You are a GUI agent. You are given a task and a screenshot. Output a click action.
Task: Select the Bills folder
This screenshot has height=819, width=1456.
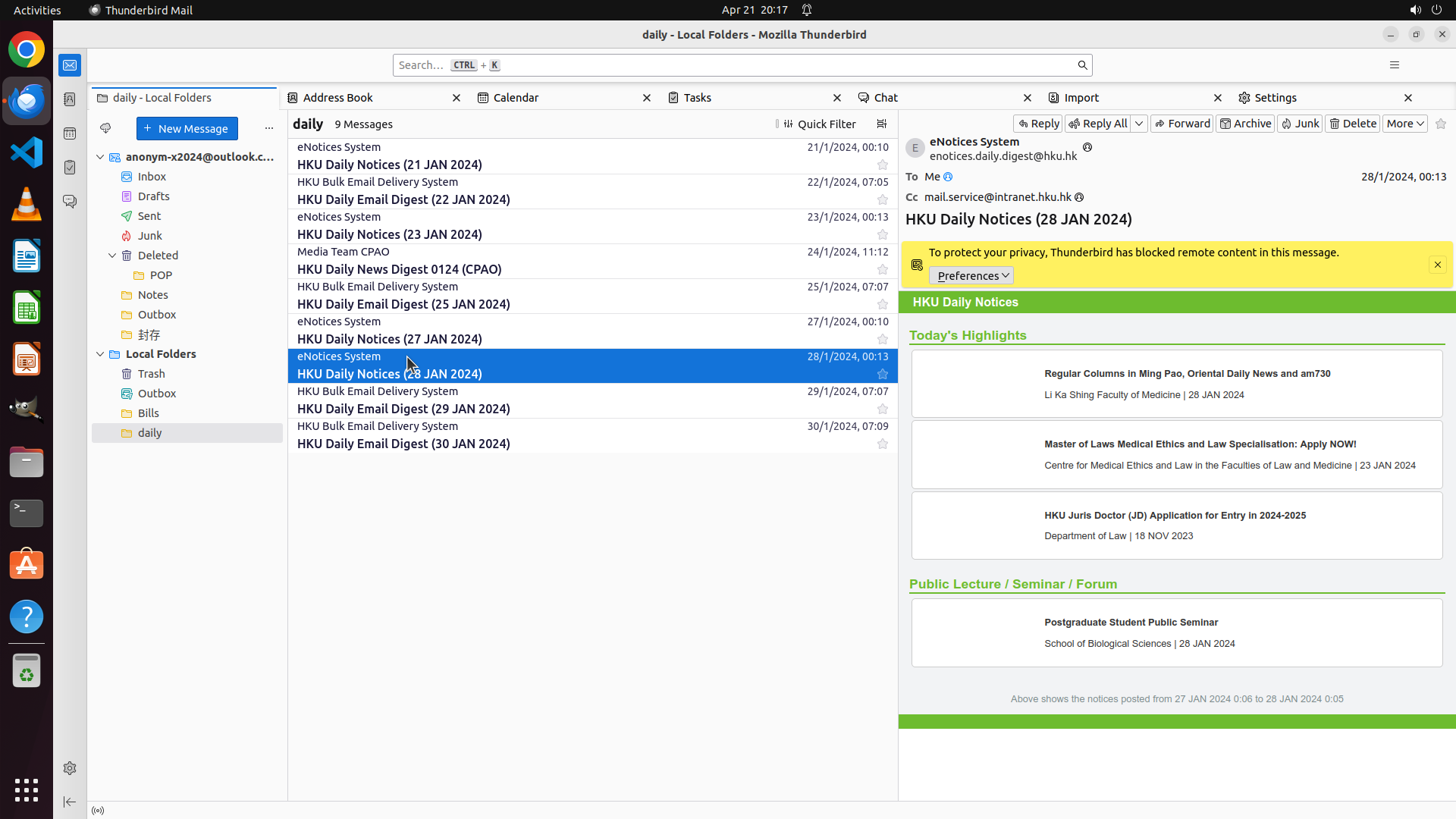click(x=149, y=413)
